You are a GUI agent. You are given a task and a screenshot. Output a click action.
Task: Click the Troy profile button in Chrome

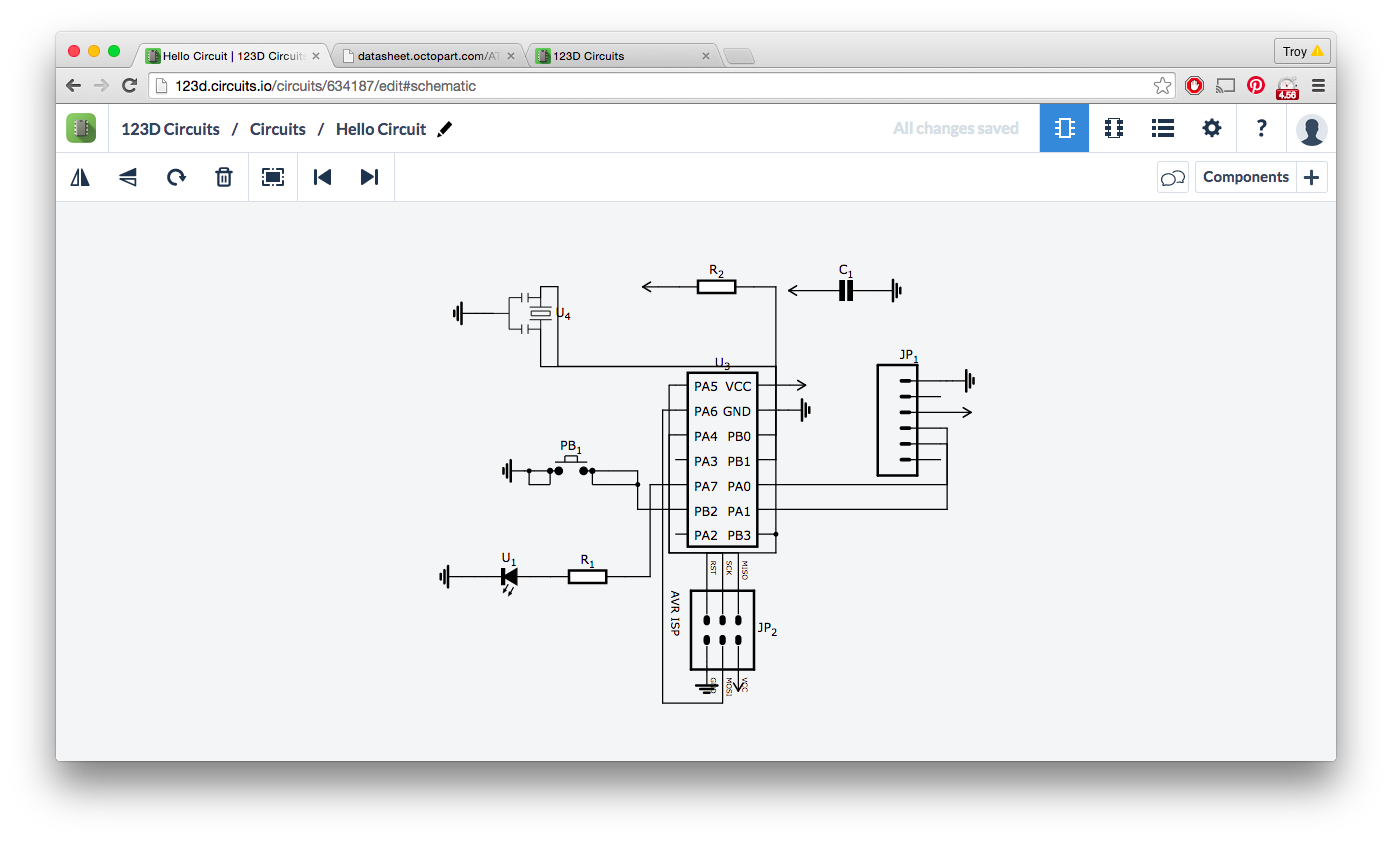pos(1302,51)
